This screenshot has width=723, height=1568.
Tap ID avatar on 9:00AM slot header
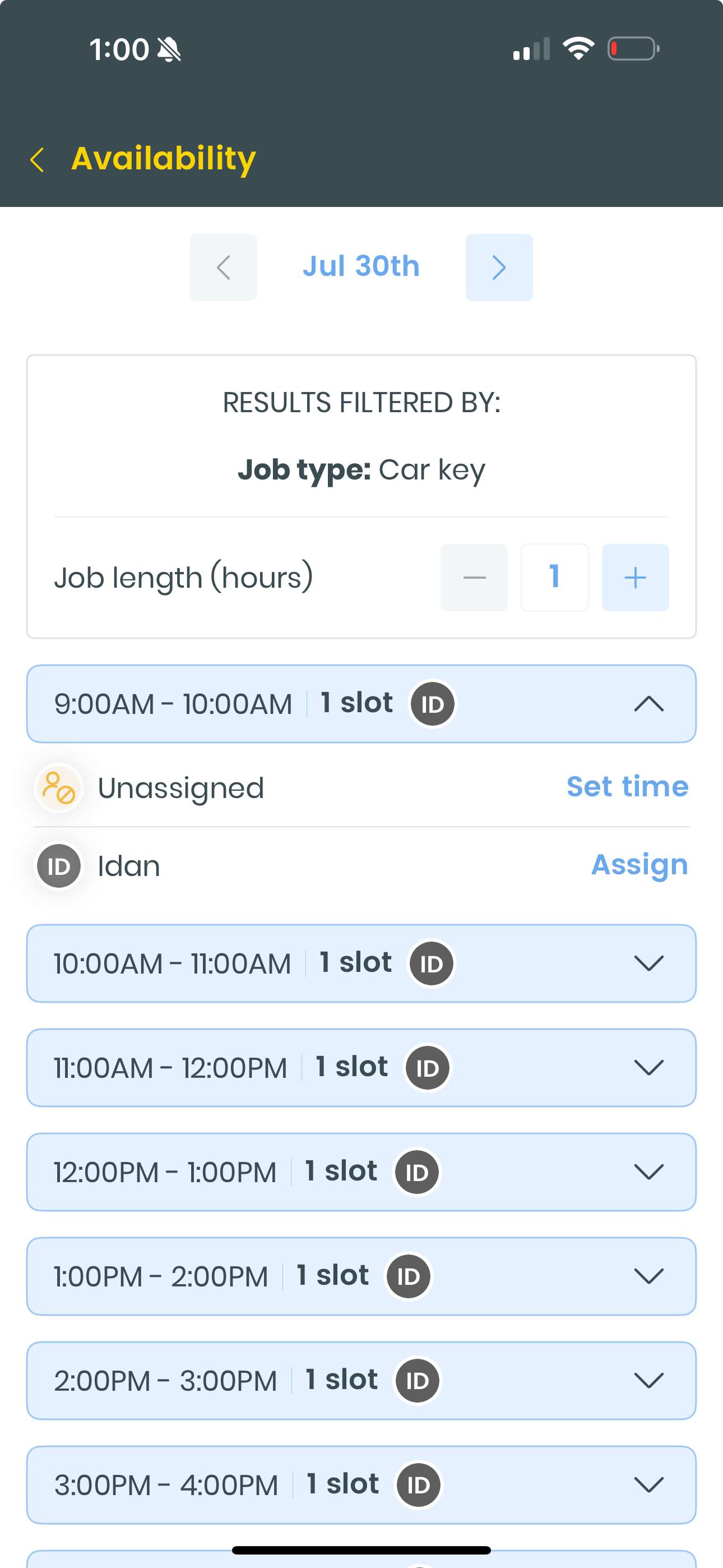pos(433,704)
